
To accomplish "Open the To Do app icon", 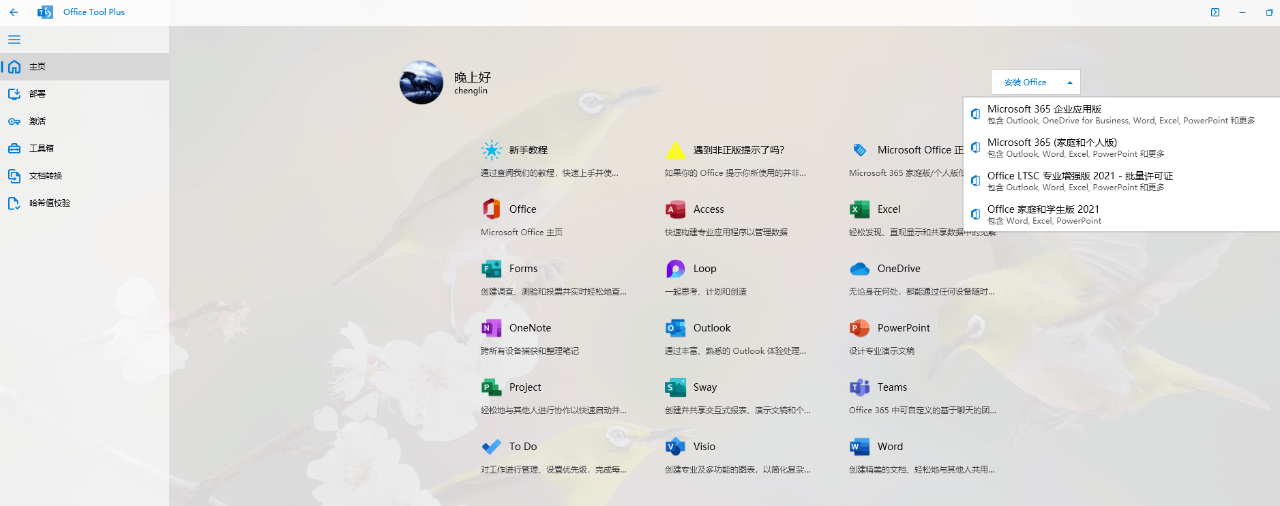I will pyautogui.click(x=491, y=446).
